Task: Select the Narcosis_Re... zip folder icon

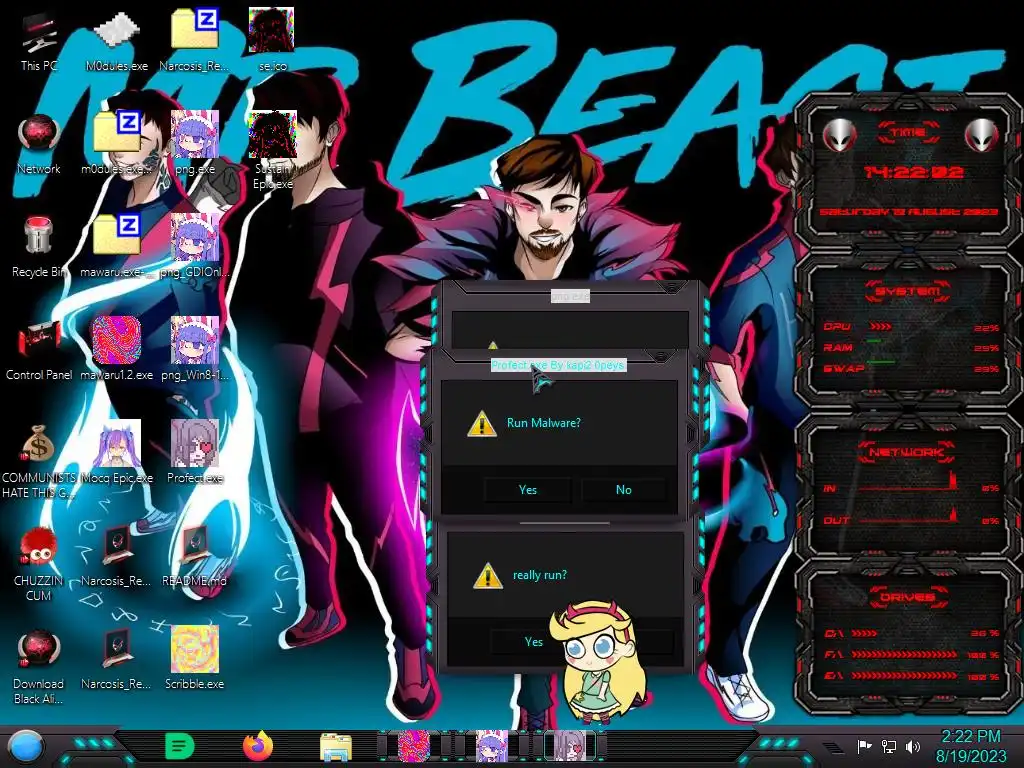Action: coord(194,40)
